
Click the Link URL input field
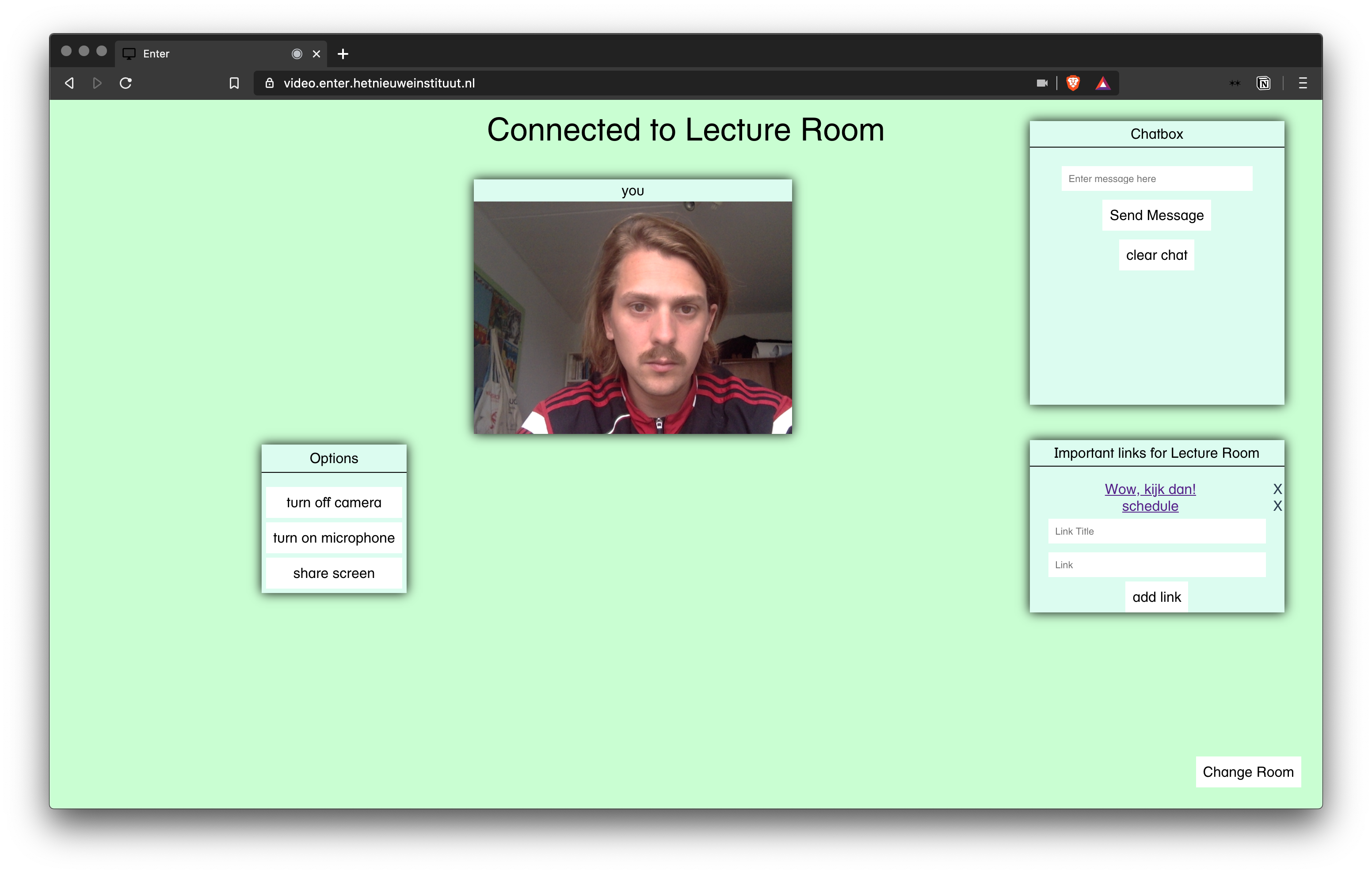pyautogui.click(x=1157, y=565)
